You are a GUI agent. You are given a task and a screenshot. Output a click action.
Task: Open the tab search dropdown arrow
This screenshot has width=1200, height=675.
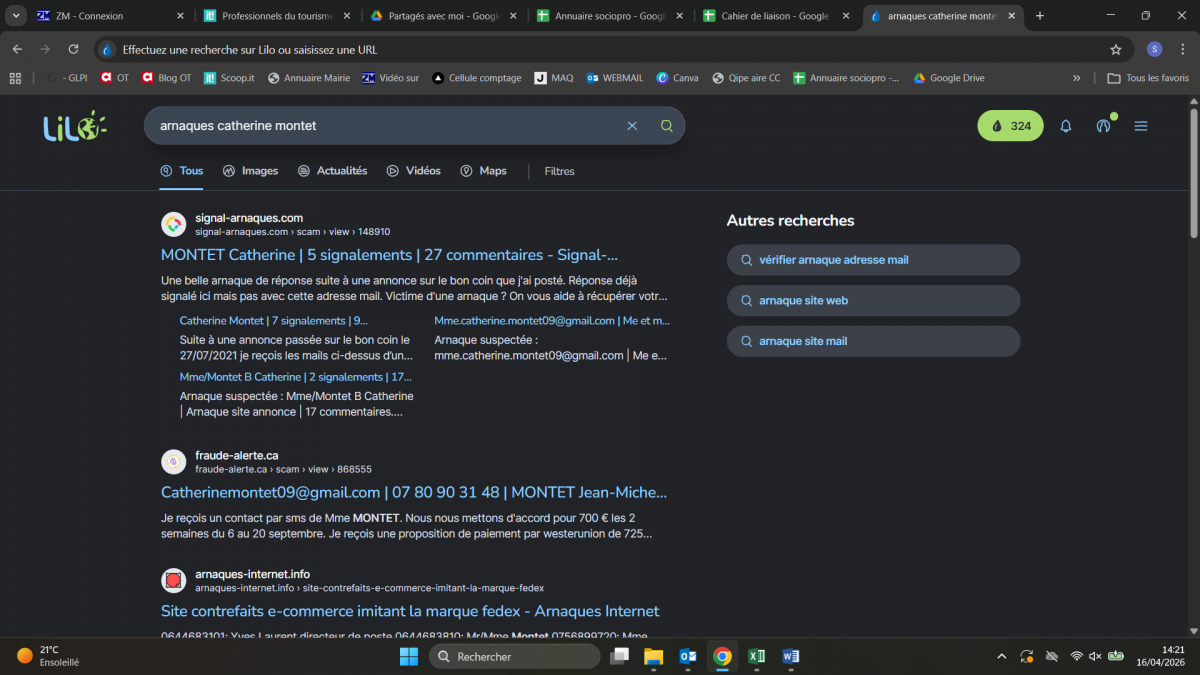tap(17, 16)
